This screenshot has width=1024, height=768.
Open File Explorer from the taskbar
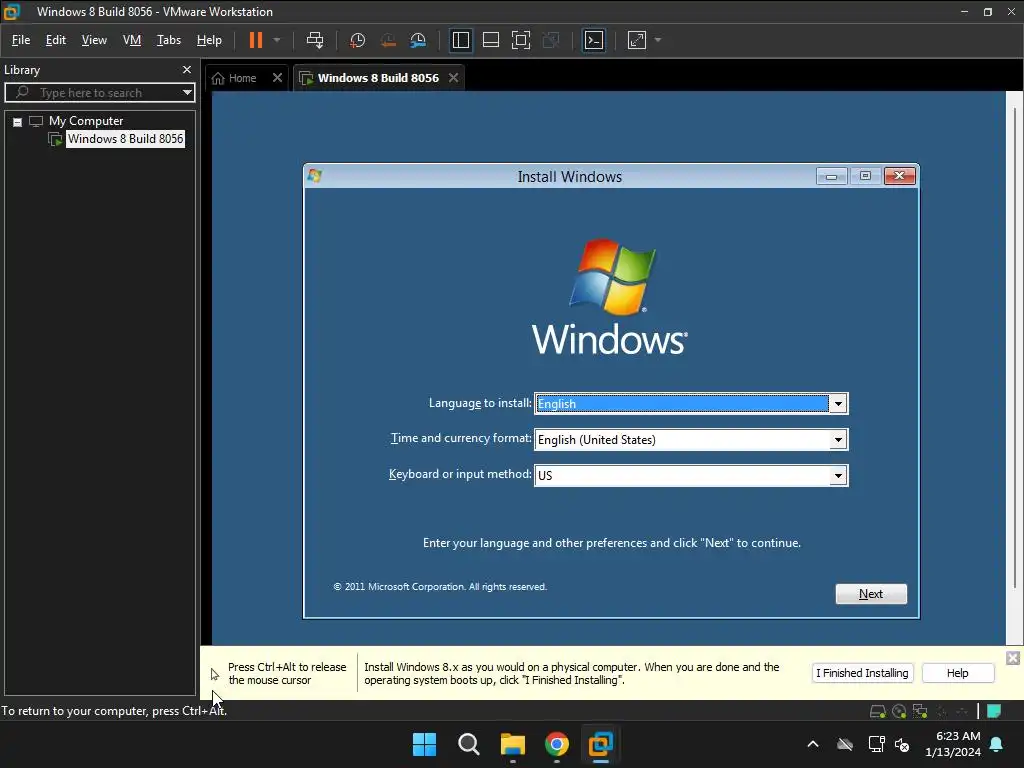point(513,744)
